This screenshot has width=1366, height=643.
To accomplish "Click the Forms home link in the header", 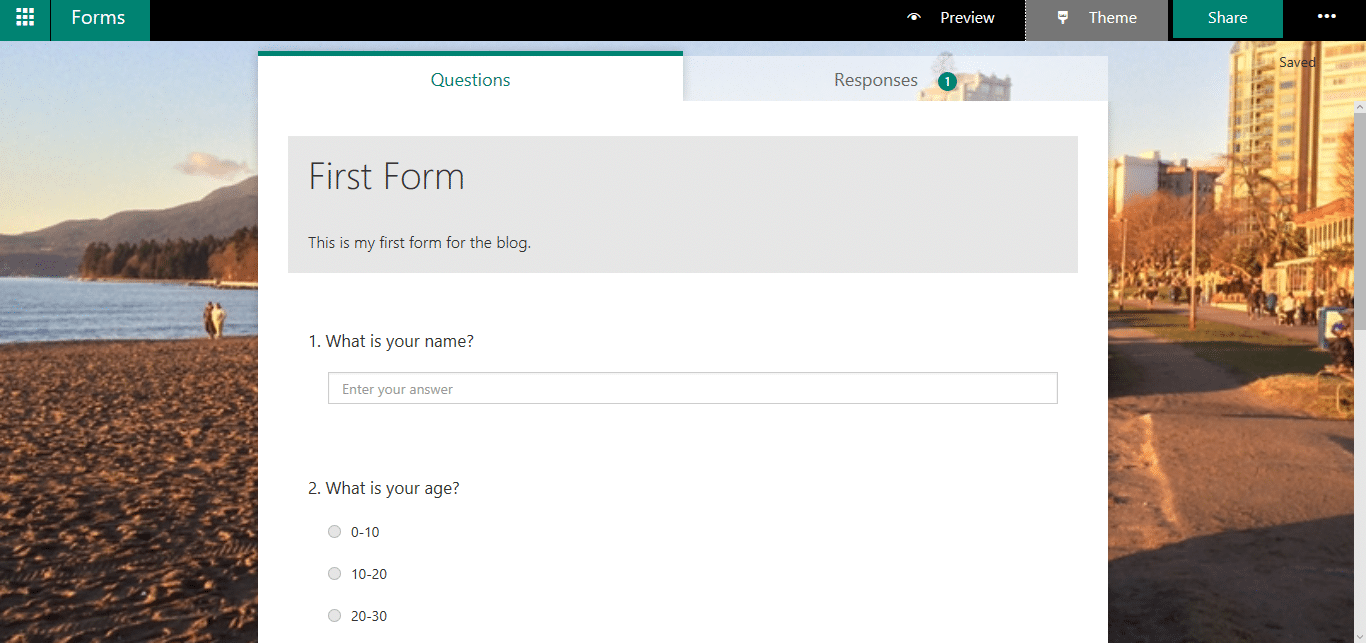I will click(97, 17).
